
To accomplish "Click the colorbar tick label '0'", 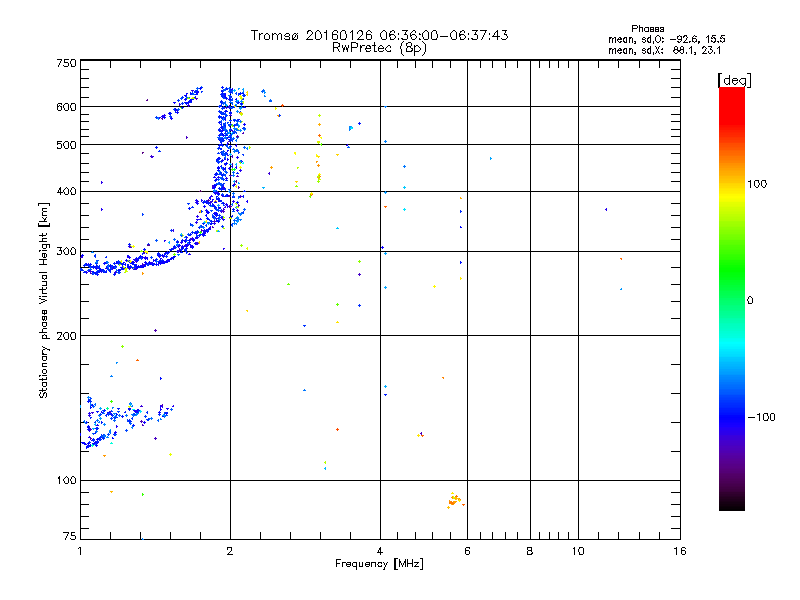I will 750,301.
